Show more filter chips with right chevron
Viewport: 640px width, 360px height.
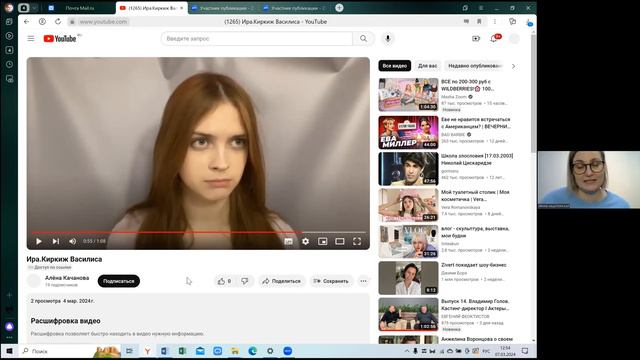pos(513,66)
